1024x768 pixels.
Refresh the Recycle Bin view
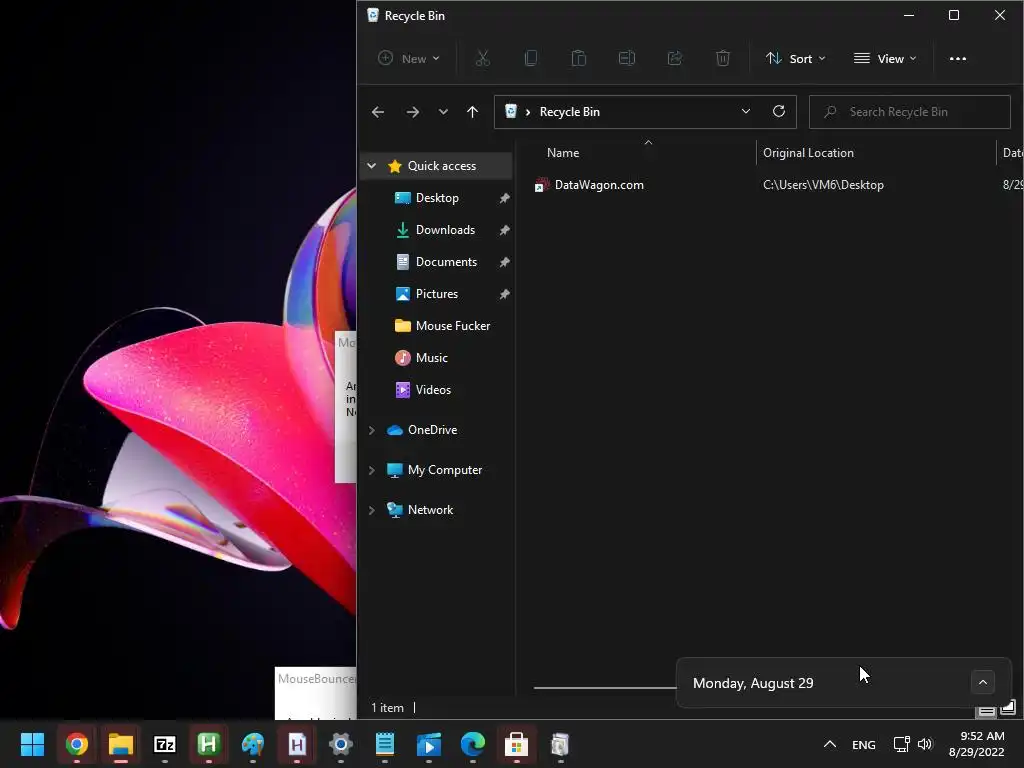click(x=778, y=112)
